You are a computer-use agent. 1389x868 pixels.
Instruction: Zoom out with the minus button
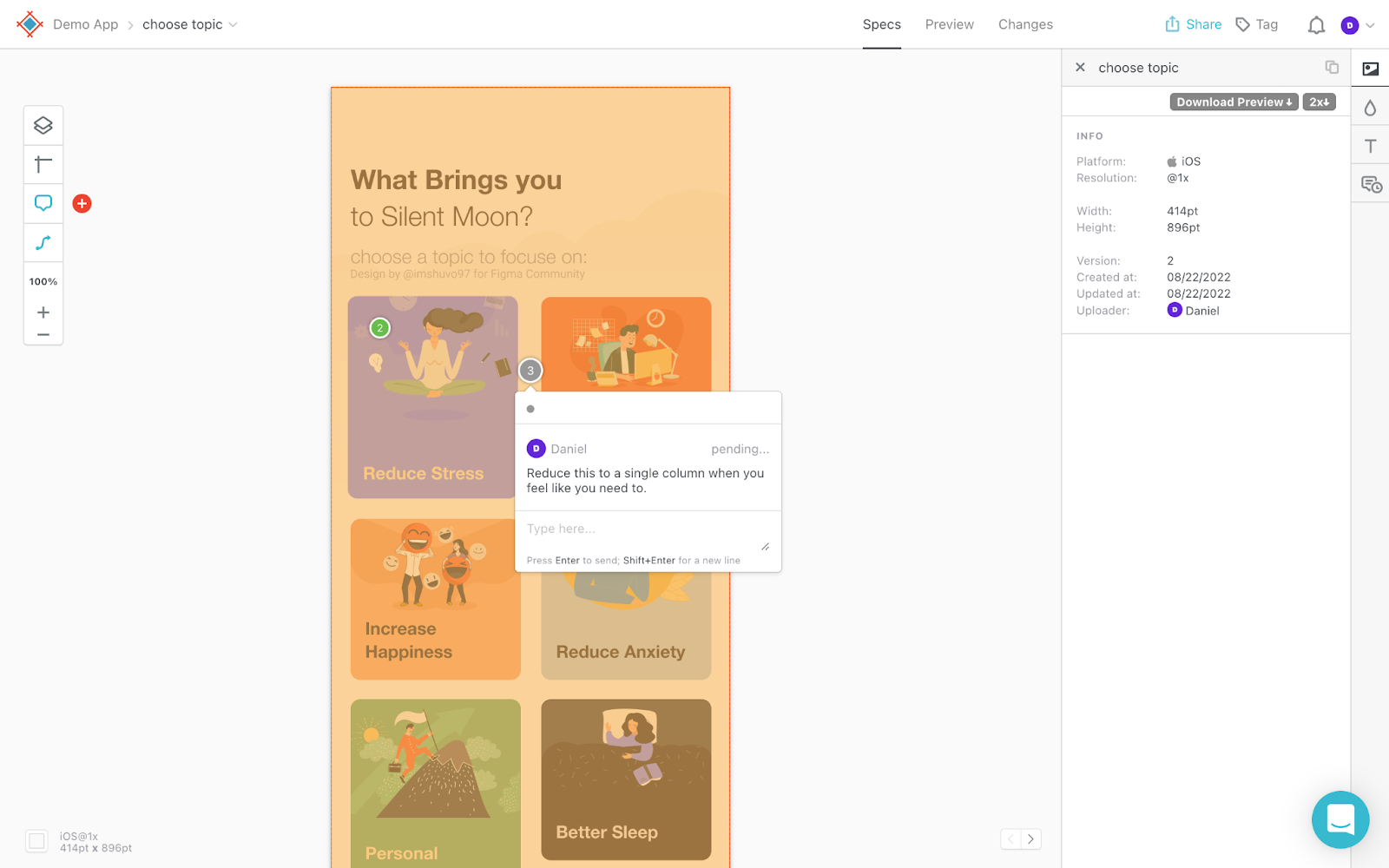(43, 335)
